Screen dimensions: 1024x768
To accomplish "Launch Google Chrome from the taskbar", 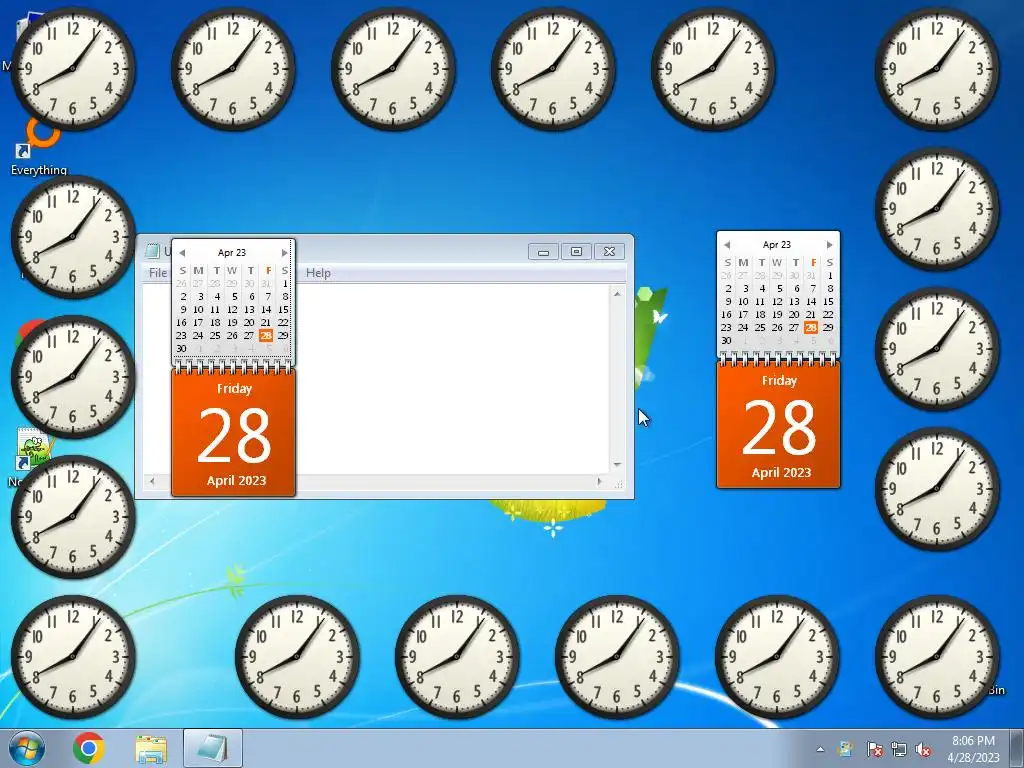I will click(89, 748).
